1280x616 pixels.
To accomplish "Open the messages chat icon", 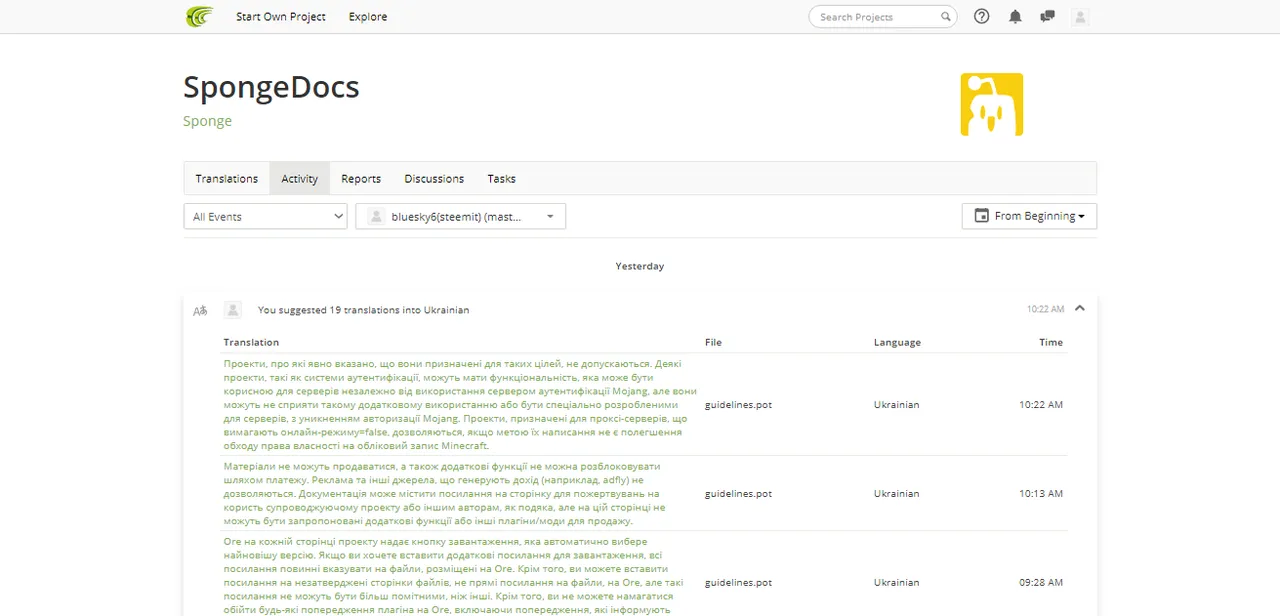I will coord(1047,16).
